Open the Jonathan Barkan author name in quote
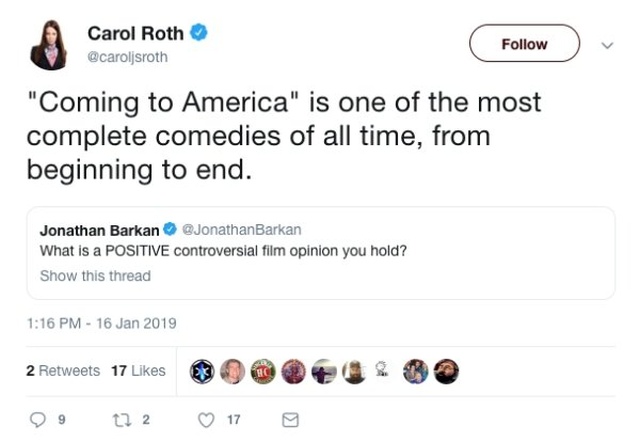 tap(99, 231)
